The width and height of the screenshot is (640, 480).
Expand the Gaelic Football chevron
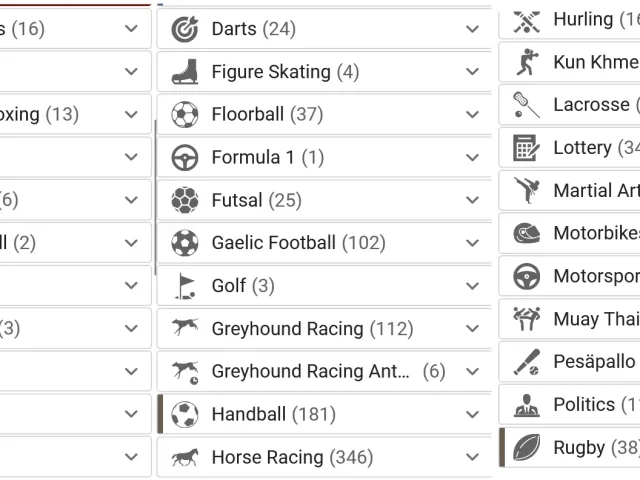pyautogui.click(x=472, y=243)
